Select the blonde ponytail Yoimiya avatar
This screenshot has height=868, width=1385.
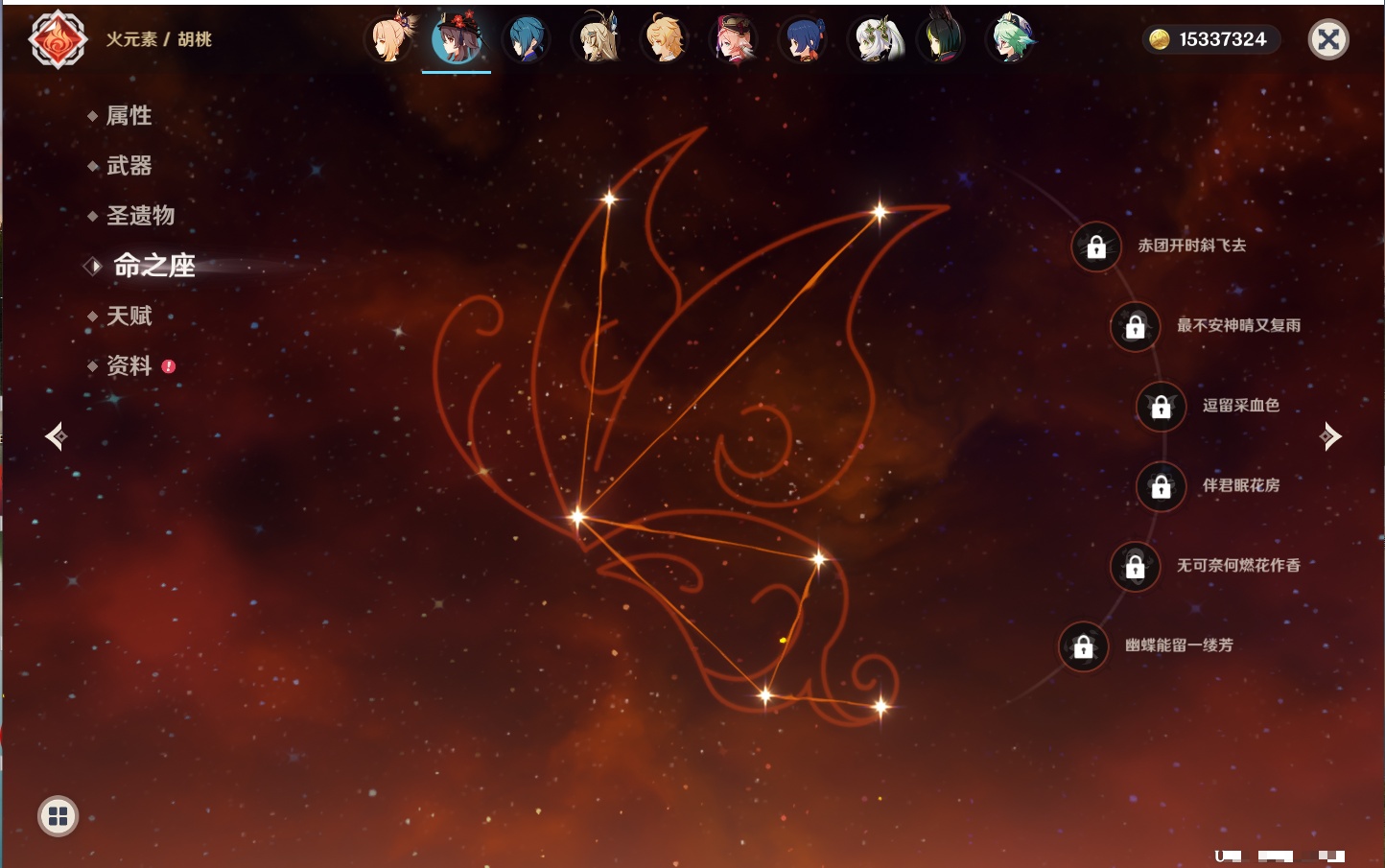390,40
